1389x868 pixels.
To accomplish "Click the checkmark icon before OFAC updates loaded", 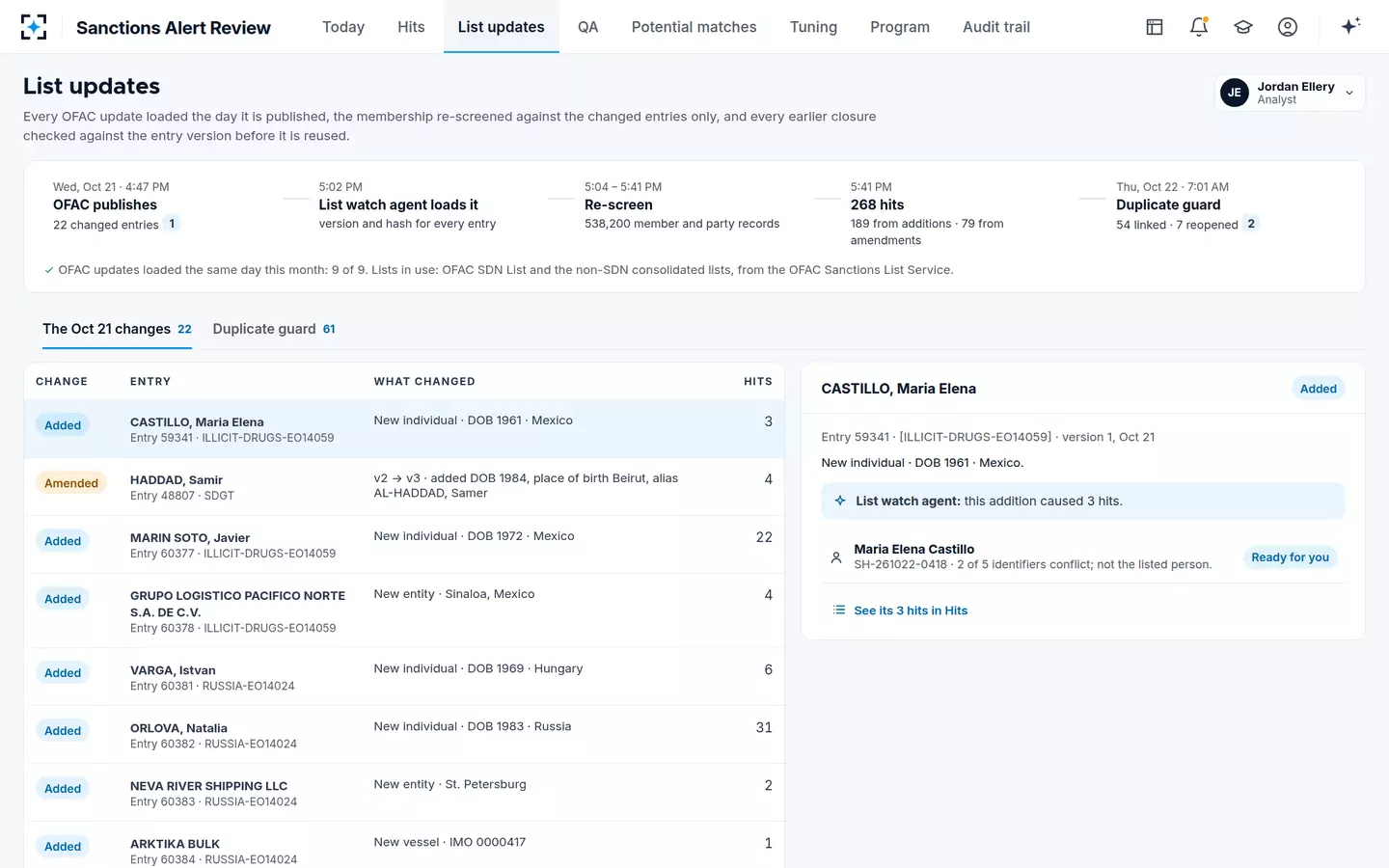I will (x=49, y=270).
